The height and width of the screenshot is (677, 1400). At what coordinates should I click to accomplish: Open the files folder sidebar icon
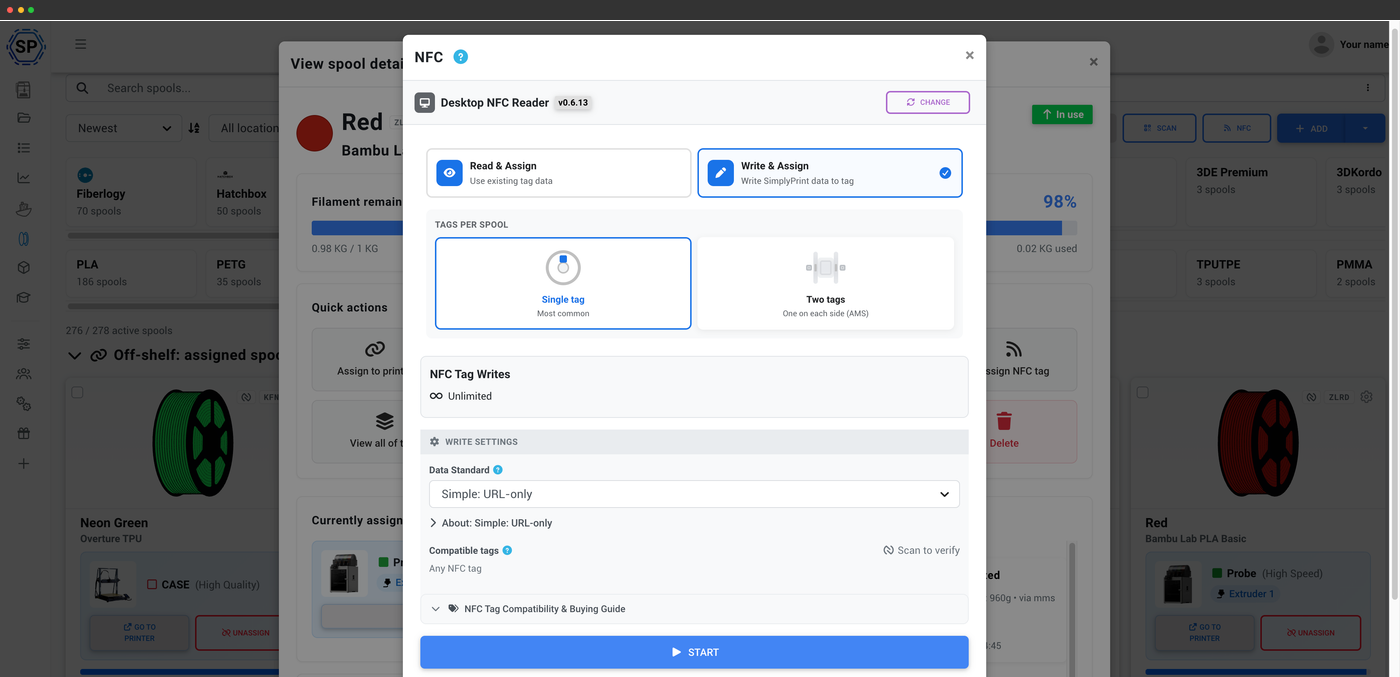click(x=24, y=118)
